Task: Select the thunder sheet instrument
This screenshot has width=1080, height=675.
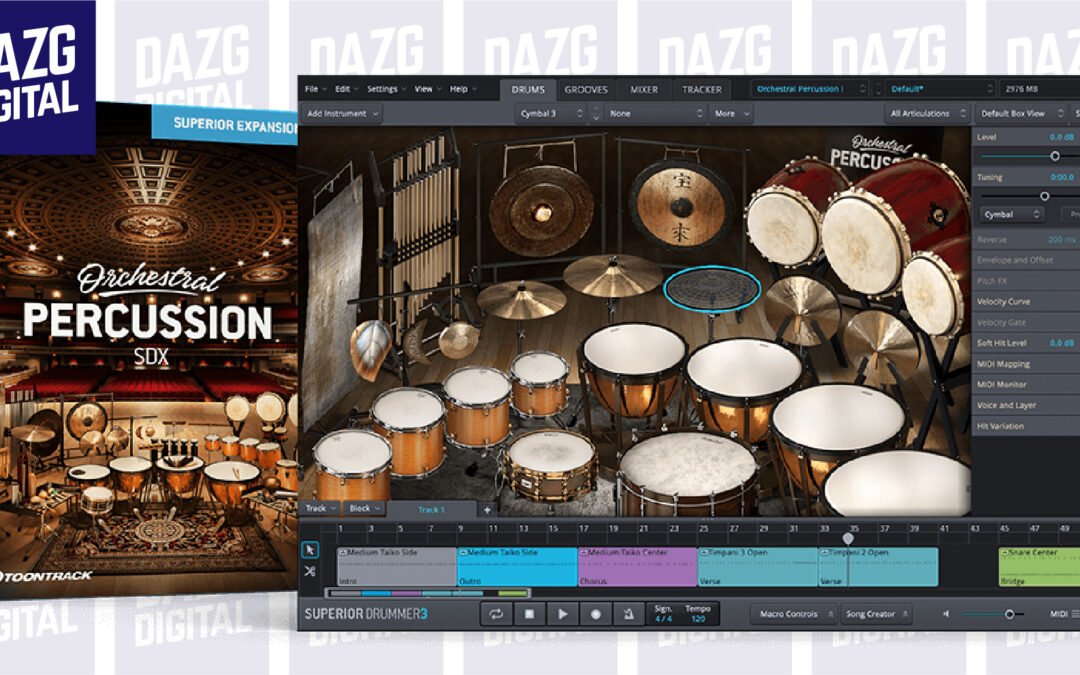Action: click(x=335, y=296)
